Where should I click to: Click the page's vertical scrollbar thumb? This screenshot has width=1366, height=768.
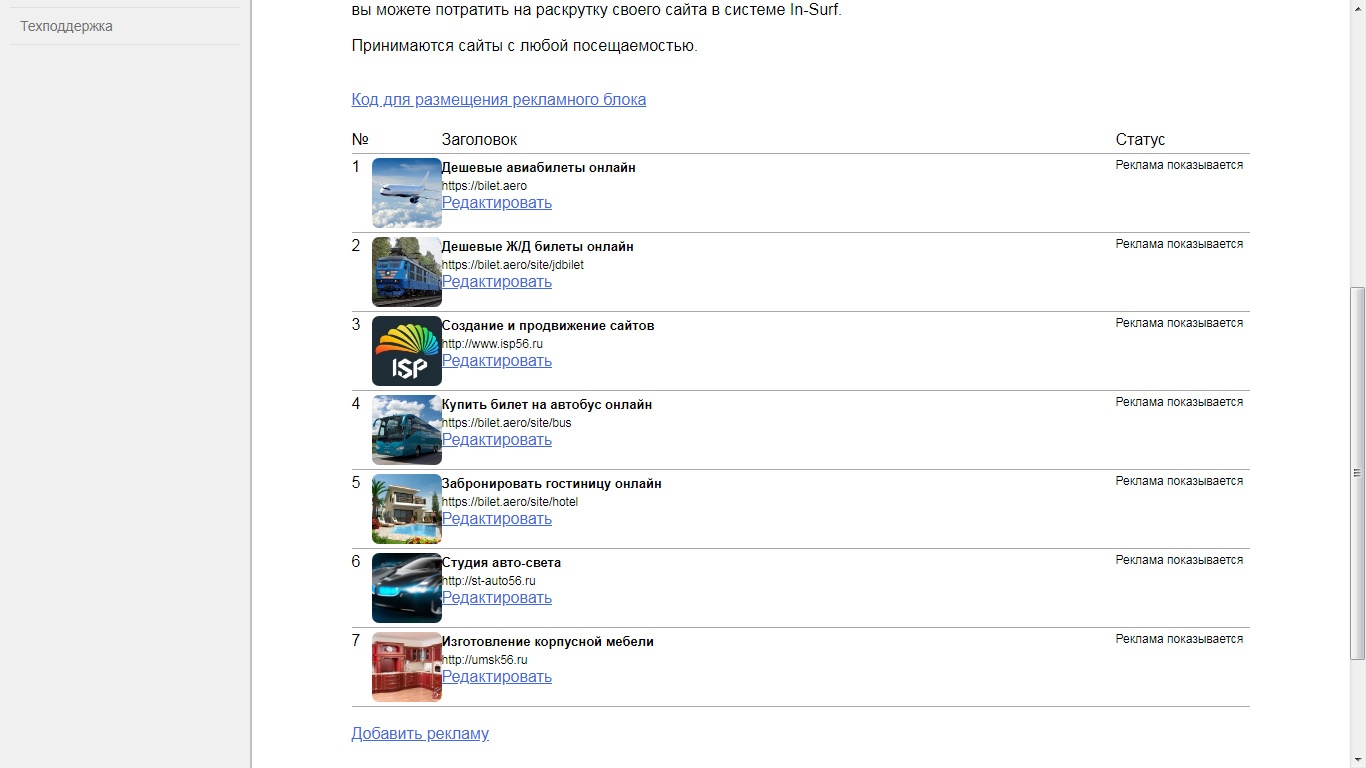pos(1357,473)
